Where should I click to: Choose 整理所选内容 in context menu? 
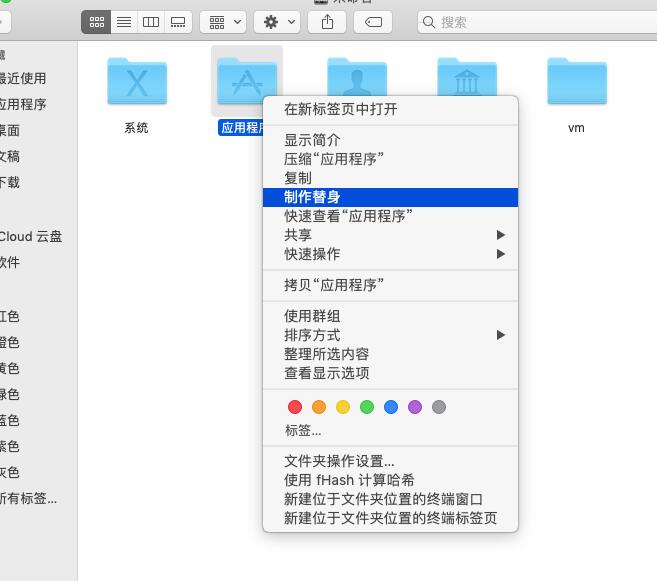391,354
